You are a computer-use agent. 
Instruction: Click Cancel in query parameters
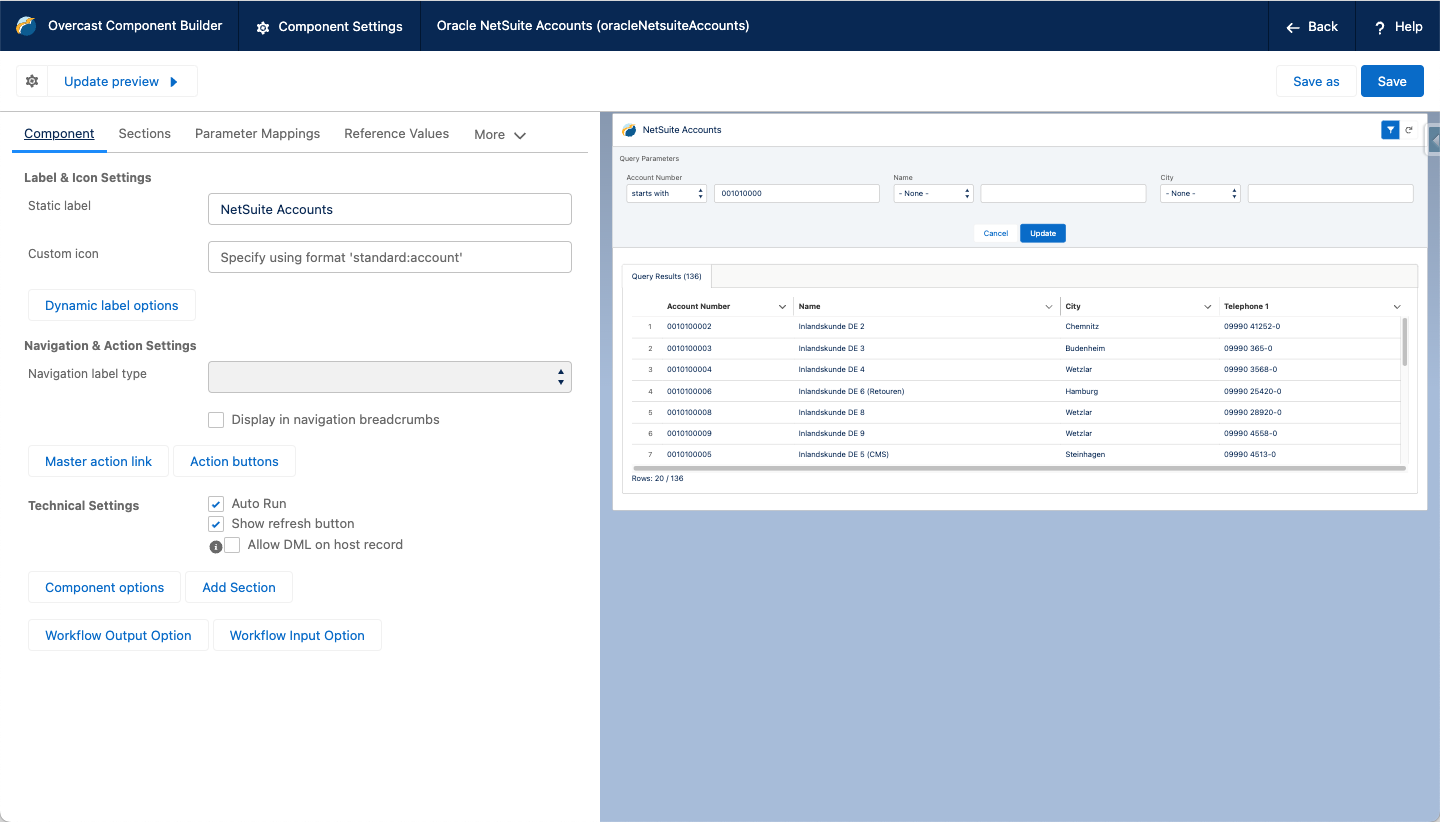click(996, 233)
